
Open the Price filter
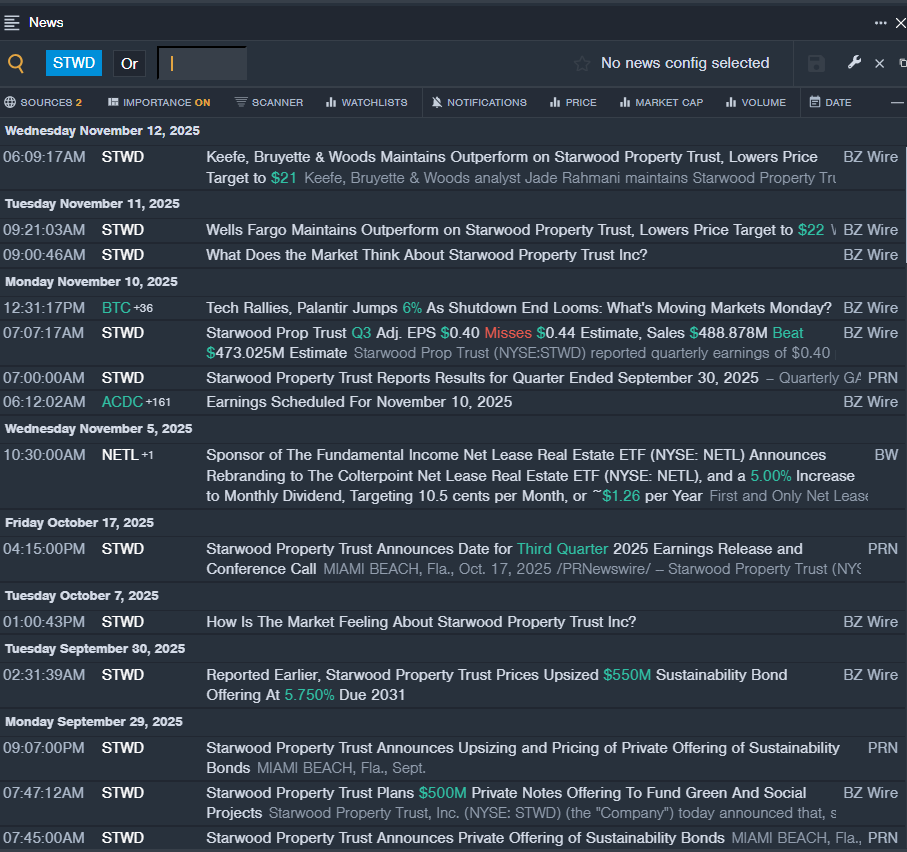click(x=573, y=102)
